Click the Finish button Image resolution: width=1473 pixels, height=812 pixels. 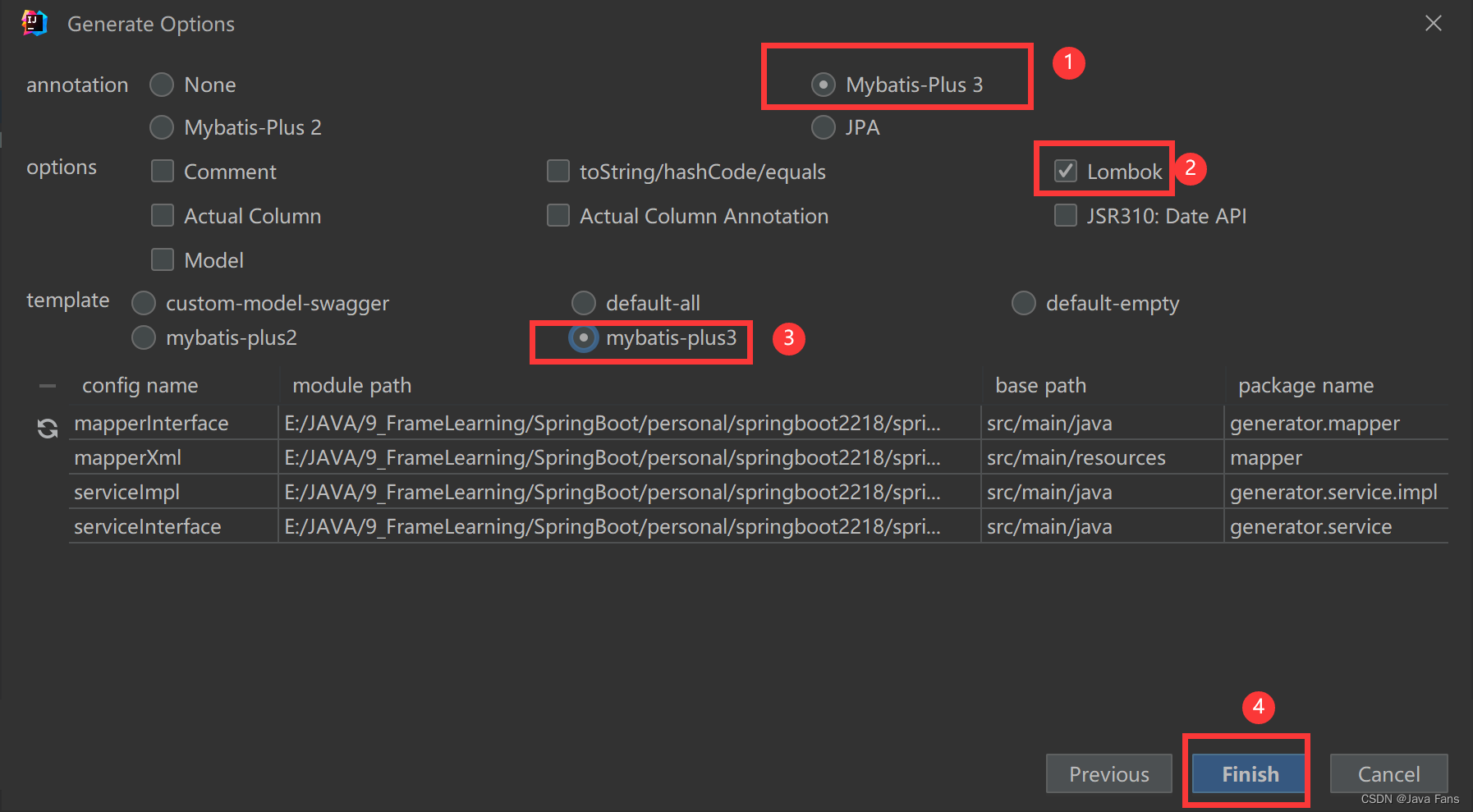click(1249, 773)
